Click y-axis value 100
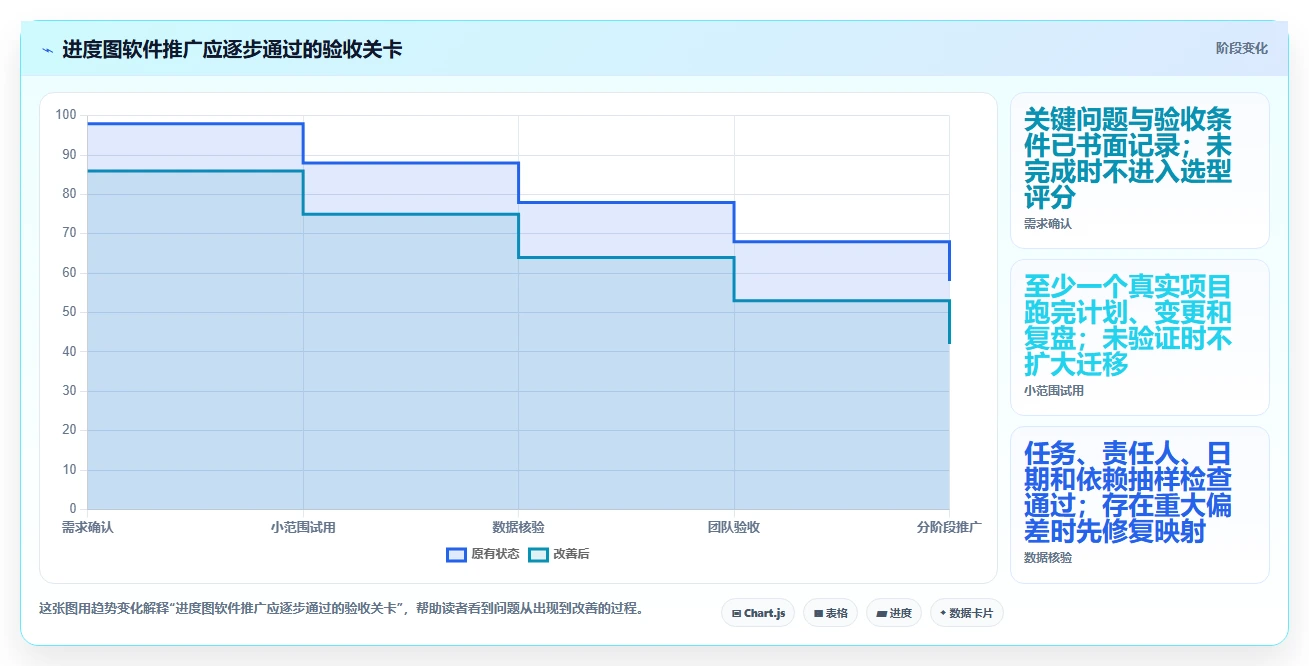1309x666 pixels. (66, 115)
